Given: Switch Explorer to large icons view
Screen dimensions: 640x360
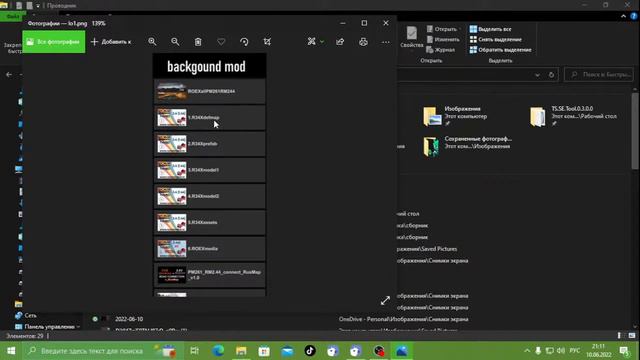Looking at the screenshot, I should coord(632,336).
